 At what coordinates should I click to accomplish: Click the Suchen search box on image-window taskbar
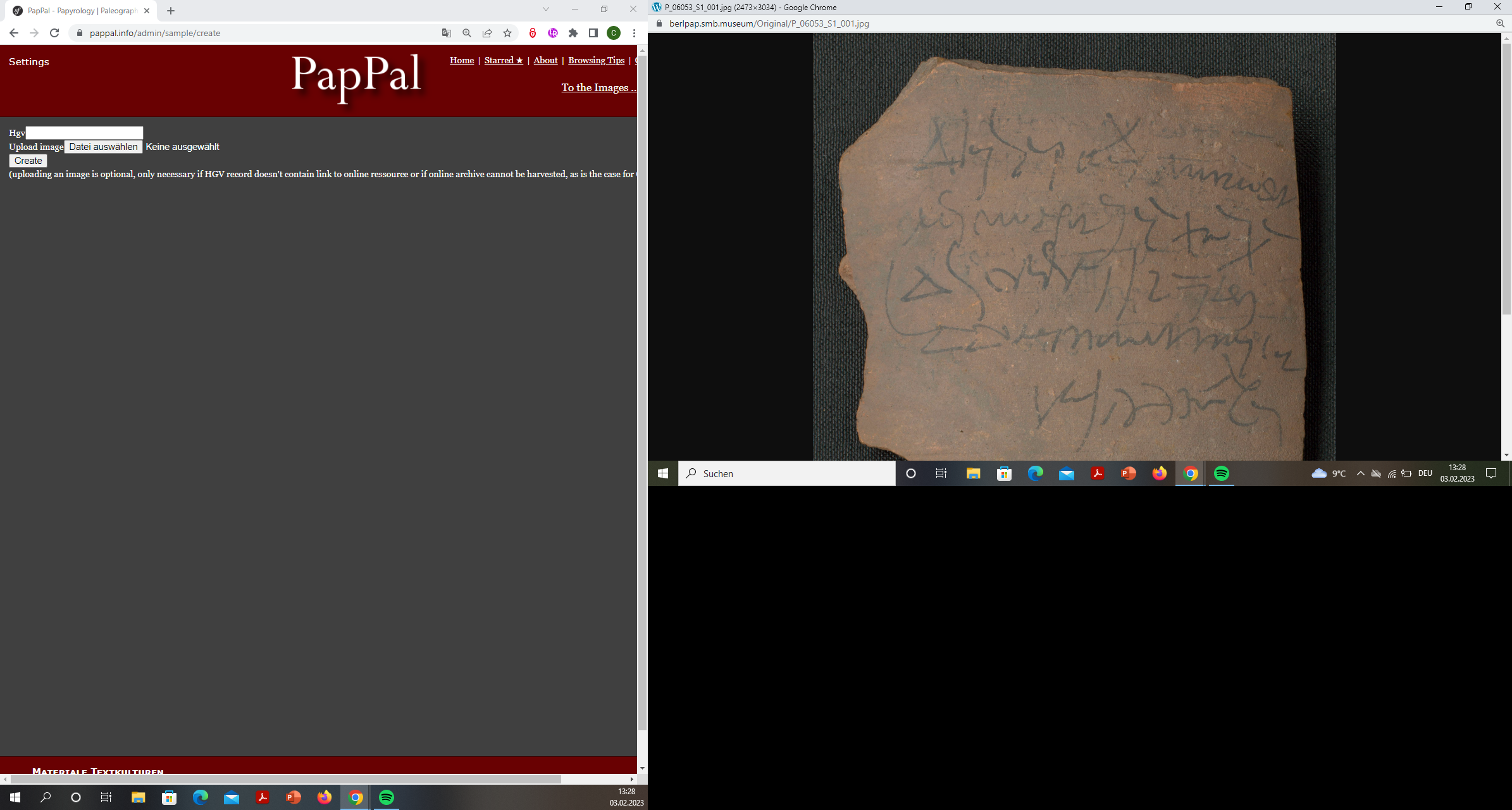(x=787, y=473)
